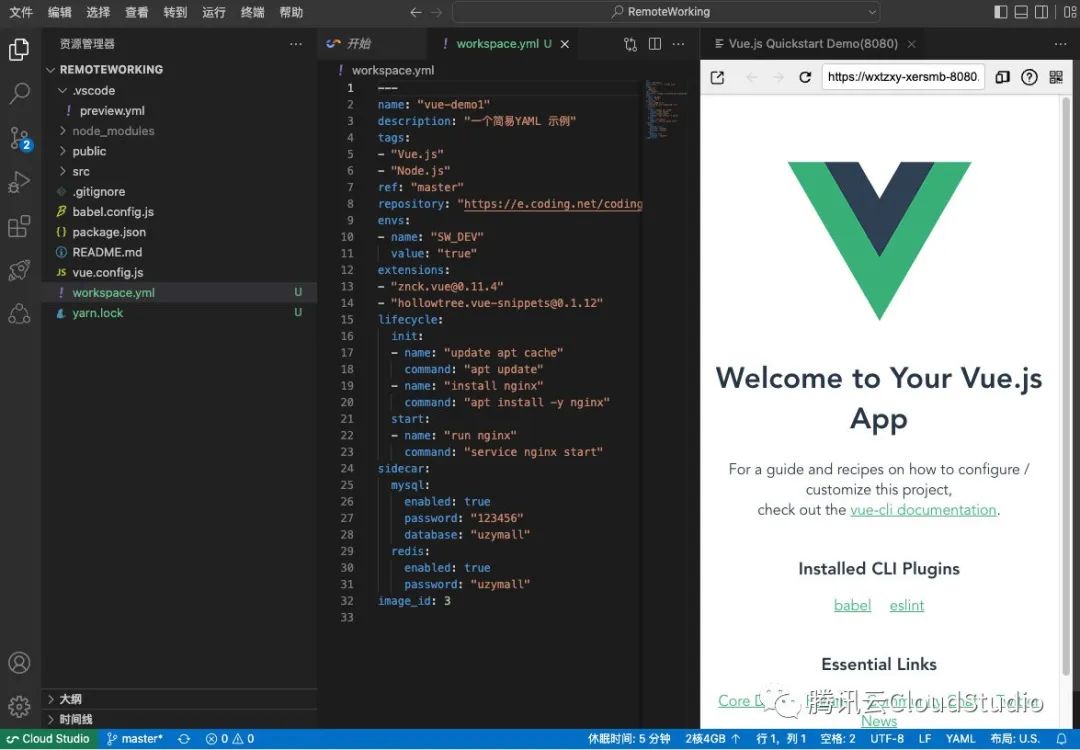The height and width of the screenshot is (750, 1080).
Task: Toggle device emulation icon in preview
Action: tap(1002, 77)
